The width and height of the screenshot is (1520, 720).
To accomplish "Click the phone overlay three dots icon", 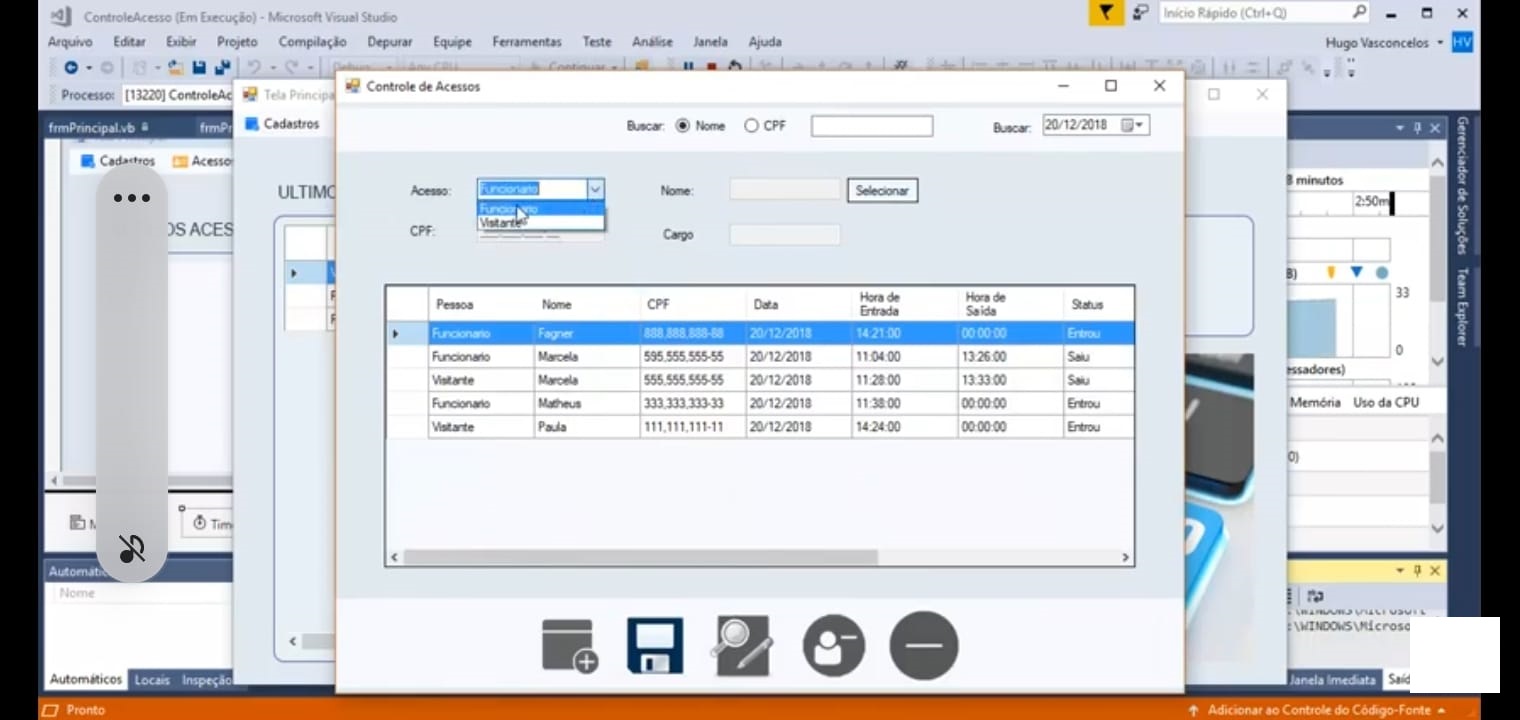I will [x=131, y=198].
